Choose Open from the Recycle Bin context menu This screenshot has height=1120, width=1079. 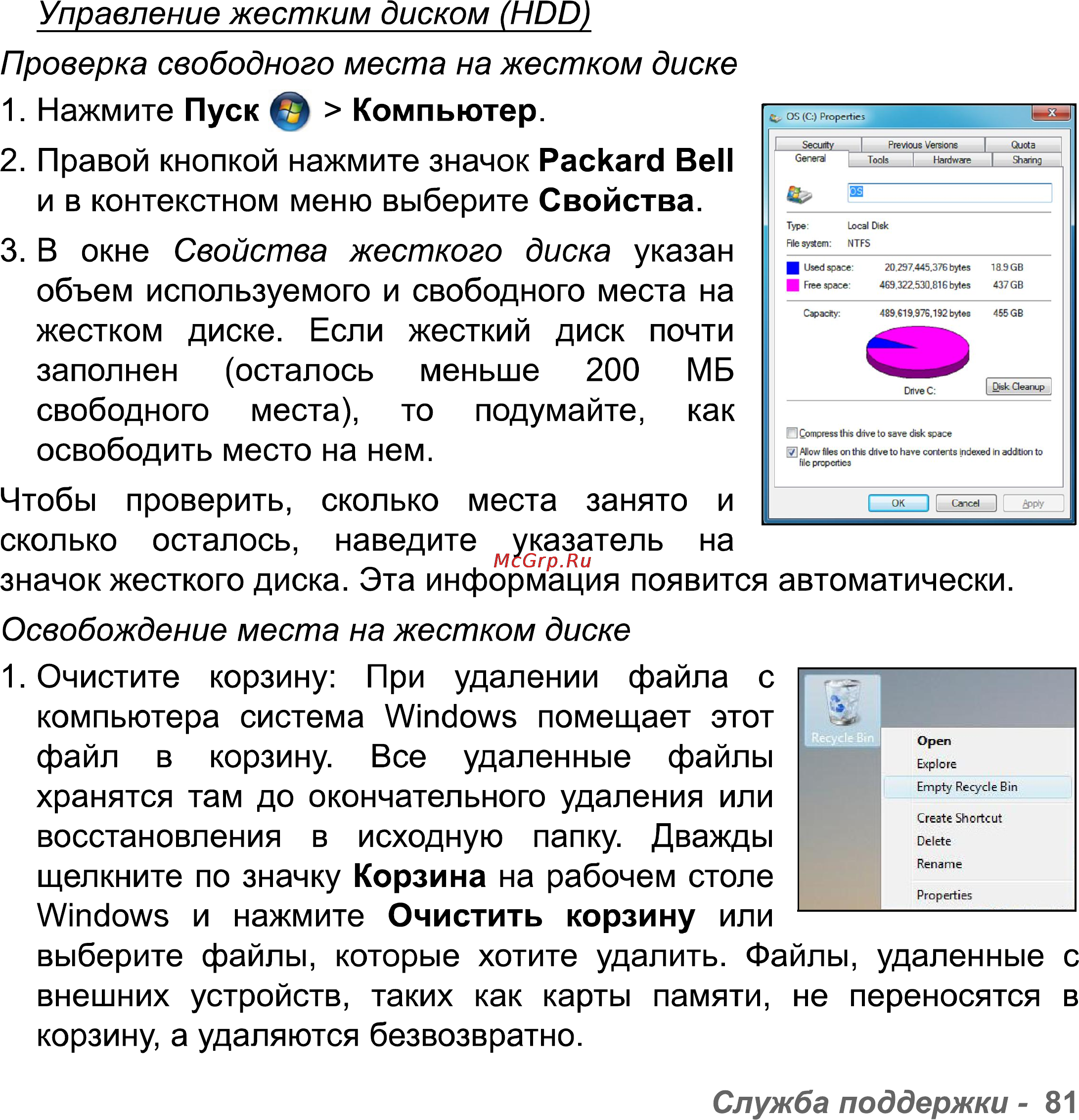click(x=977, y=741)
